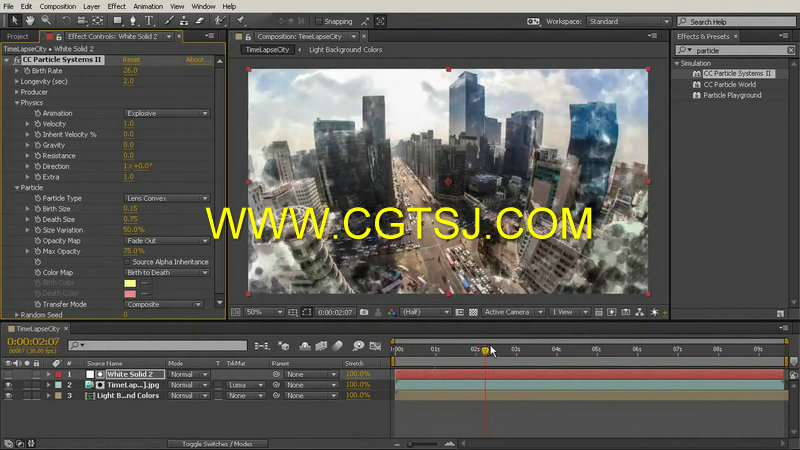Open the Workspace Standard dropdown
Image resolution: width=800 pixels, height=450 pixels.
coord(628,21)
